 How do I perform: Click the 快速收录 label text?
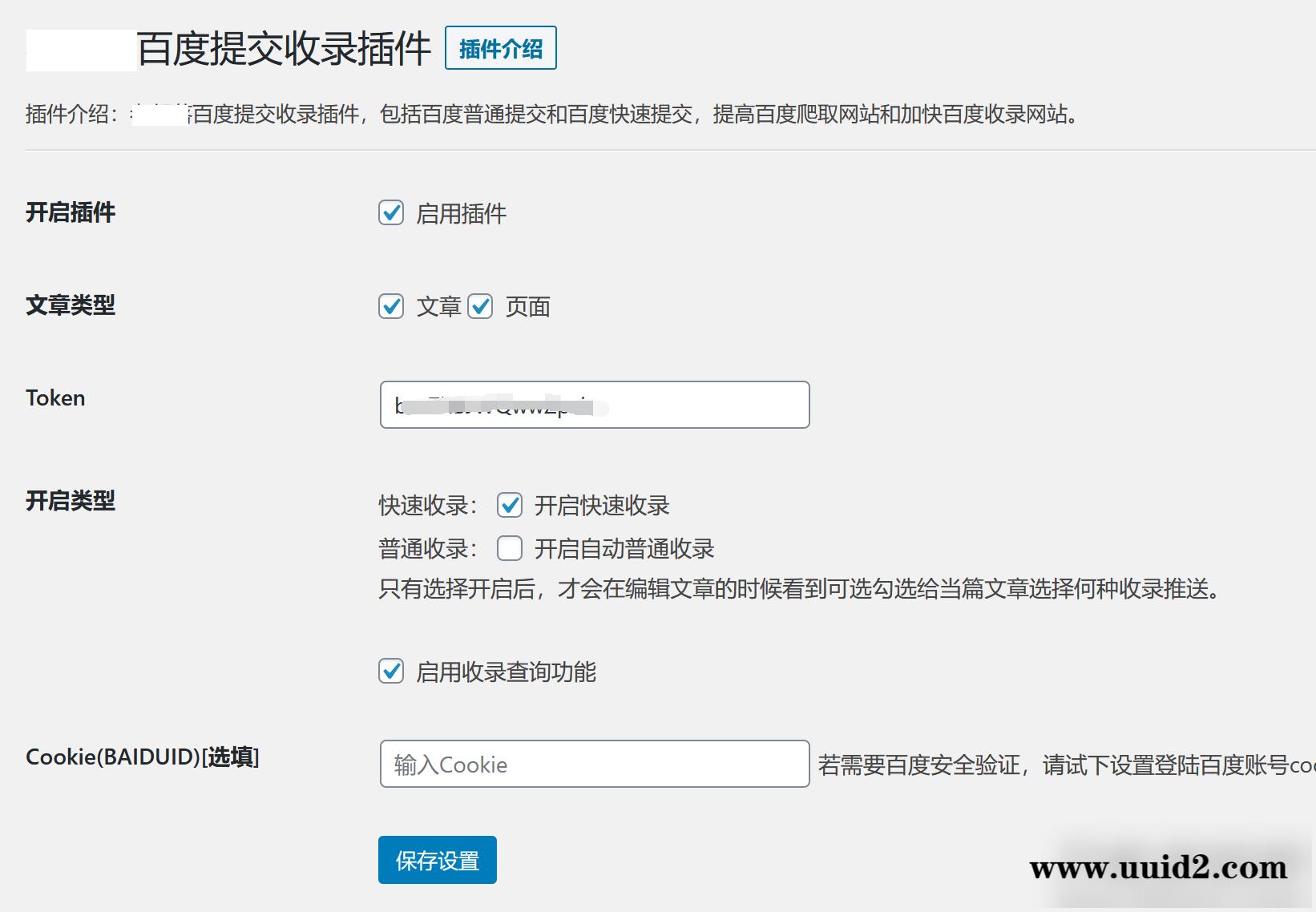click(425, 505)
